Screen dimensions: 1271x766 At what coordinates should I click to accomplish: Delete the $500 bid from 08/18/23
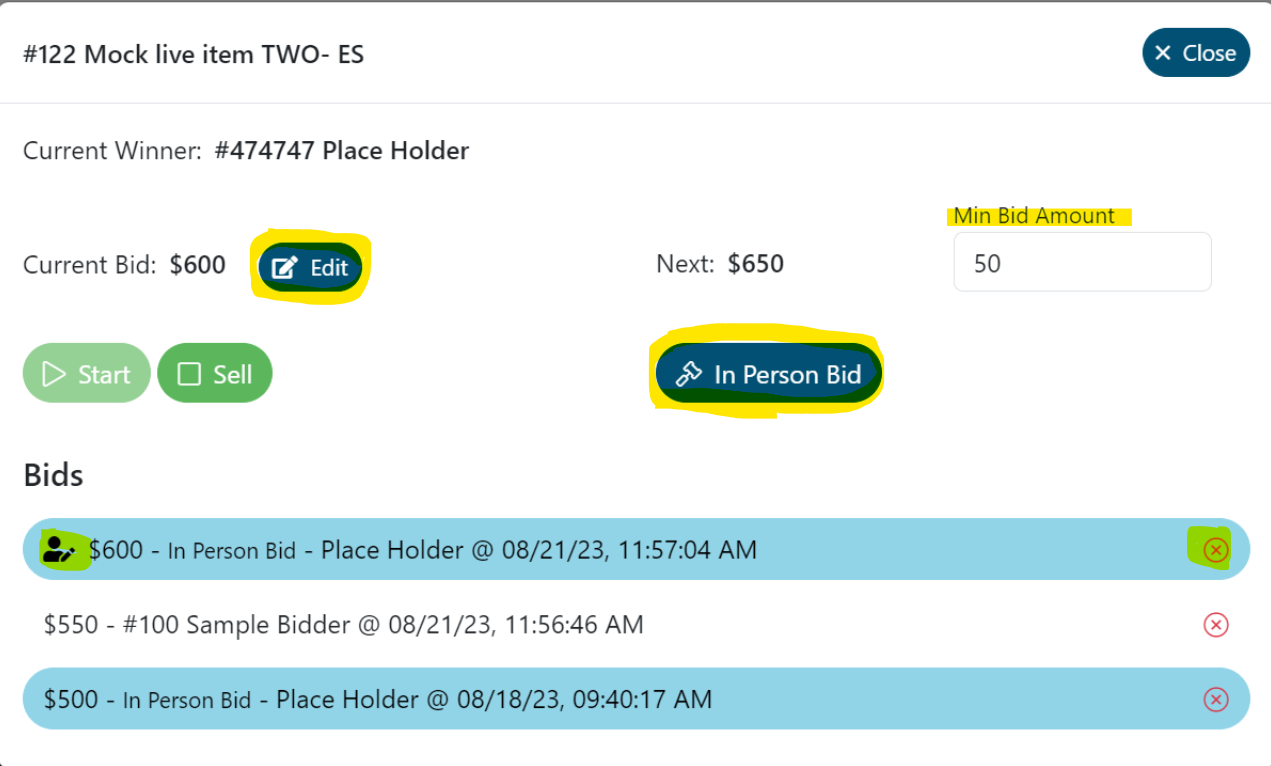click(x=1215, y=699)
